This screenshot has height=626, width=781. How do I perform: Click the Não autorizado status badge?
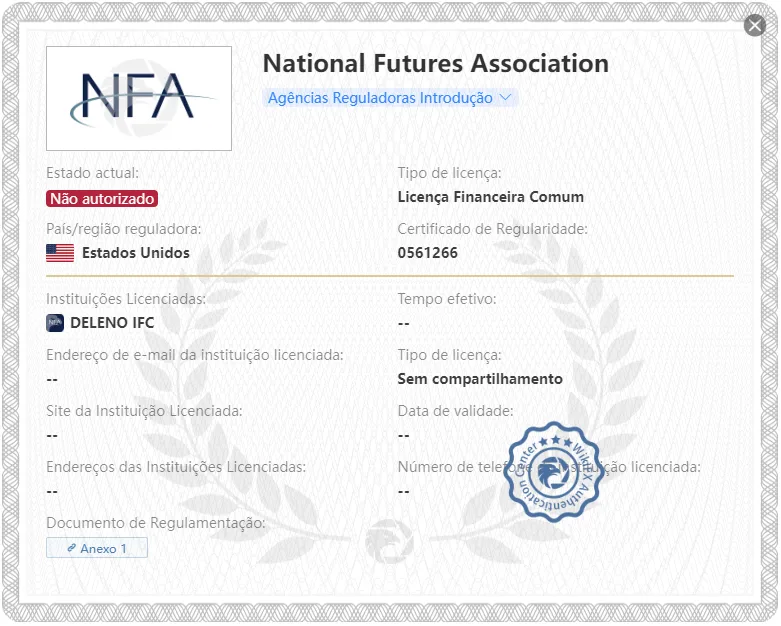pos(102,199)
